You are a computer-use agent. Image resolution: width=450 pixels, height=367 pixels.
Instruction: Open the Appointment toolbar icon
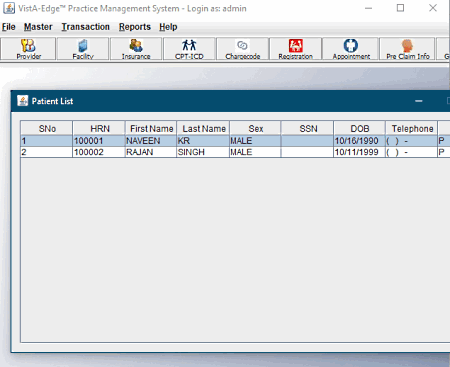[x=351, y=49]
